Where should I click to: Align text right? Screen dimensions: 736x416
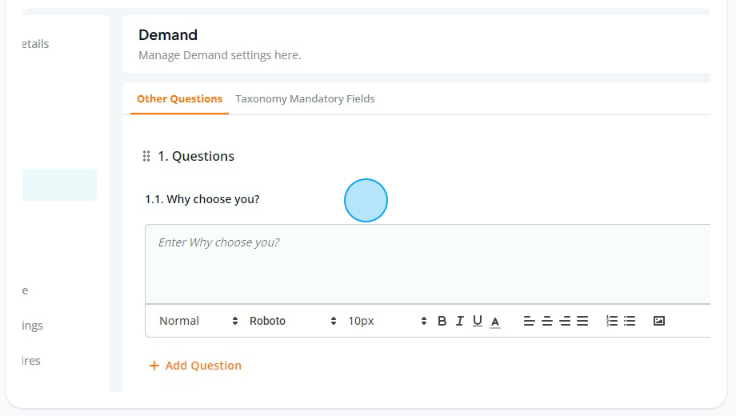tap(565, 321)
